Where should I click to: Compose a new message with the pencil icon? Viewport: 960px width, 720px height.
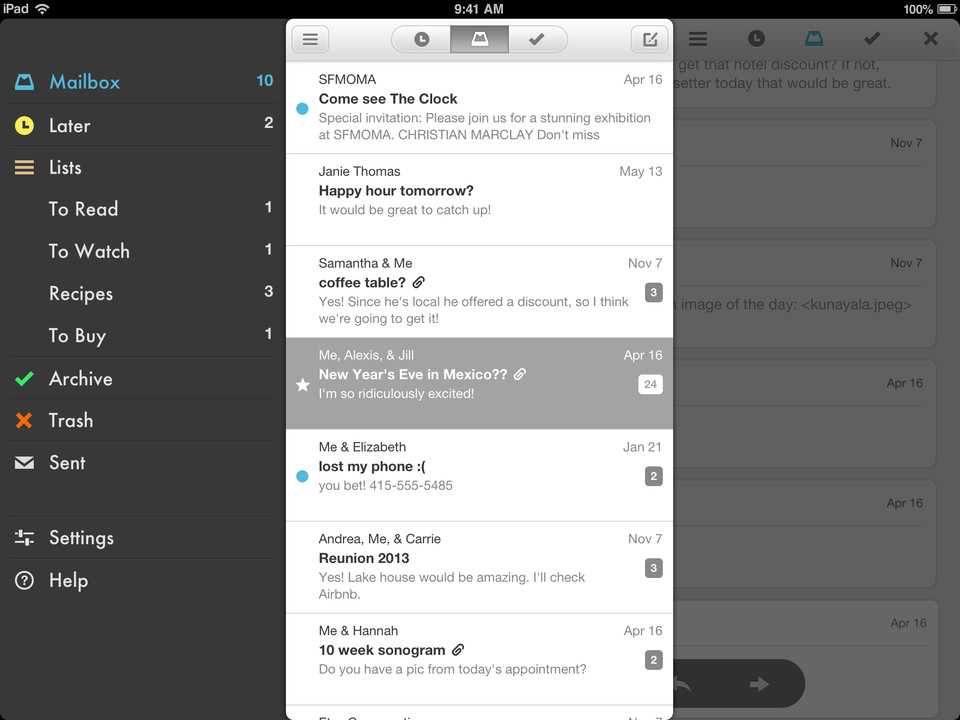pyautogui.click(x=650, y=40)
